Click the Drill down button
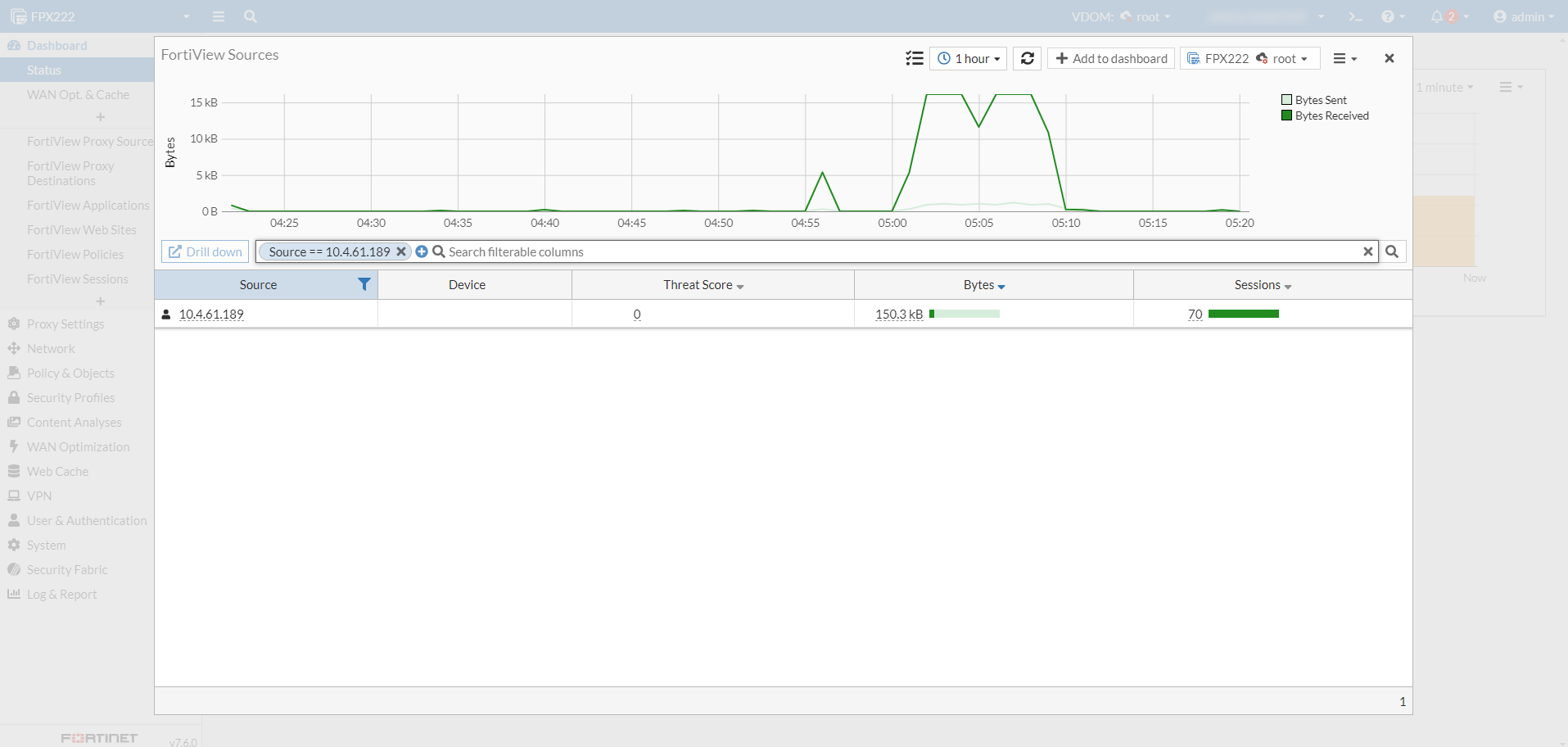The width and height of the screenshot is (1568, 747). [x=206, y=251]
